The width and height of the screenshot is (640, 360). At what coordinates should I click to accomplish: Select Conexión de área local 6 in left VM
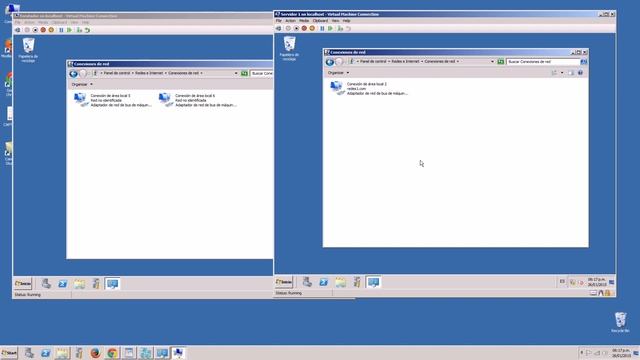[198, 100]
